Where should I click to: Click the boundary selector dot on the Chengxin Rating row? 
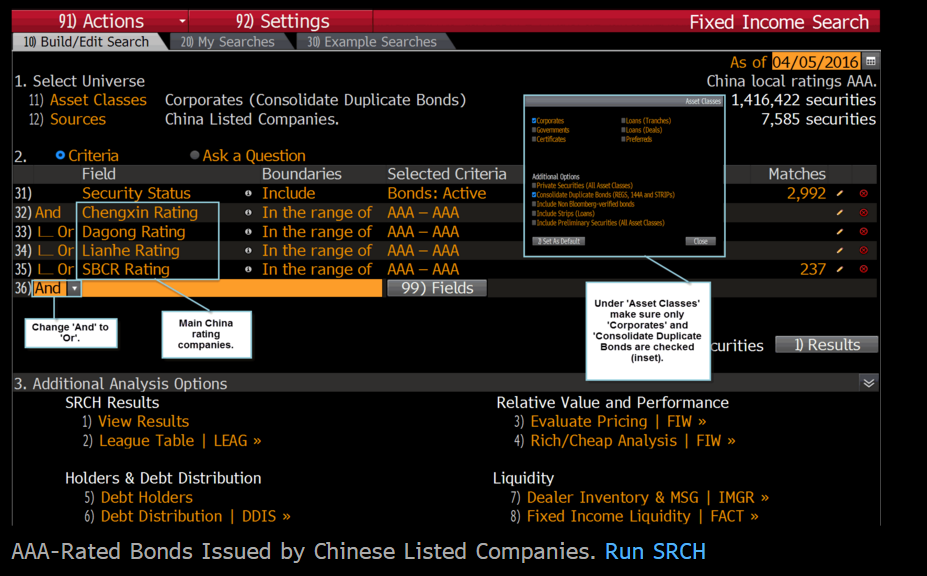point(248,212)
